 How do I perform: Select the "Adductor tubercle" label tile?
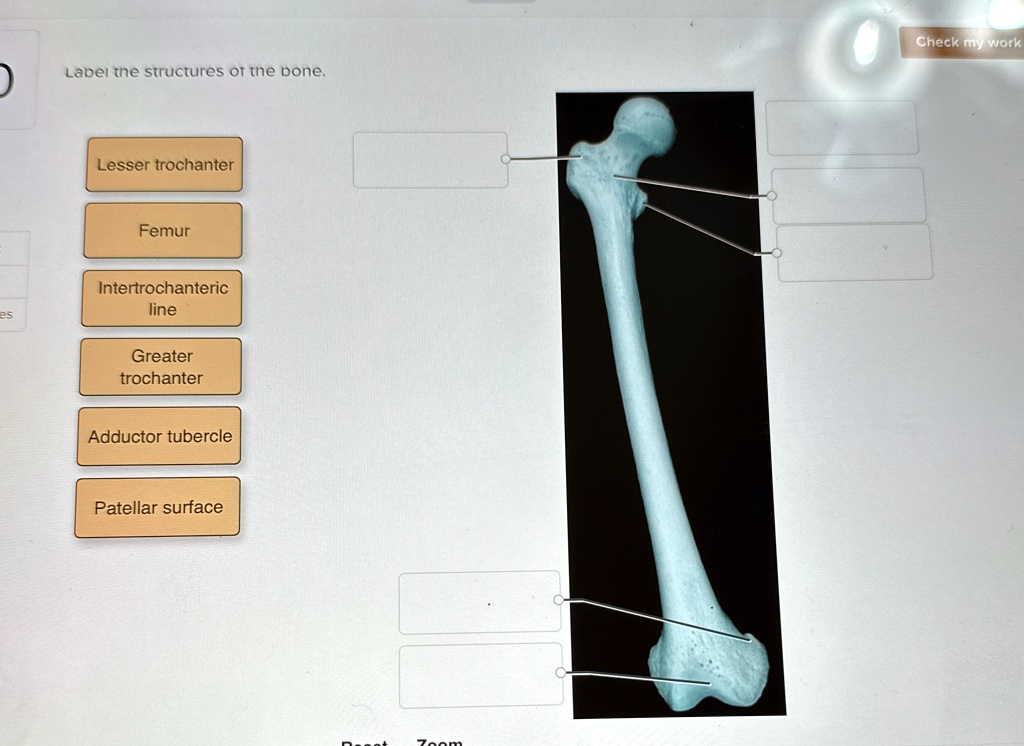click(x=158, y=436)
